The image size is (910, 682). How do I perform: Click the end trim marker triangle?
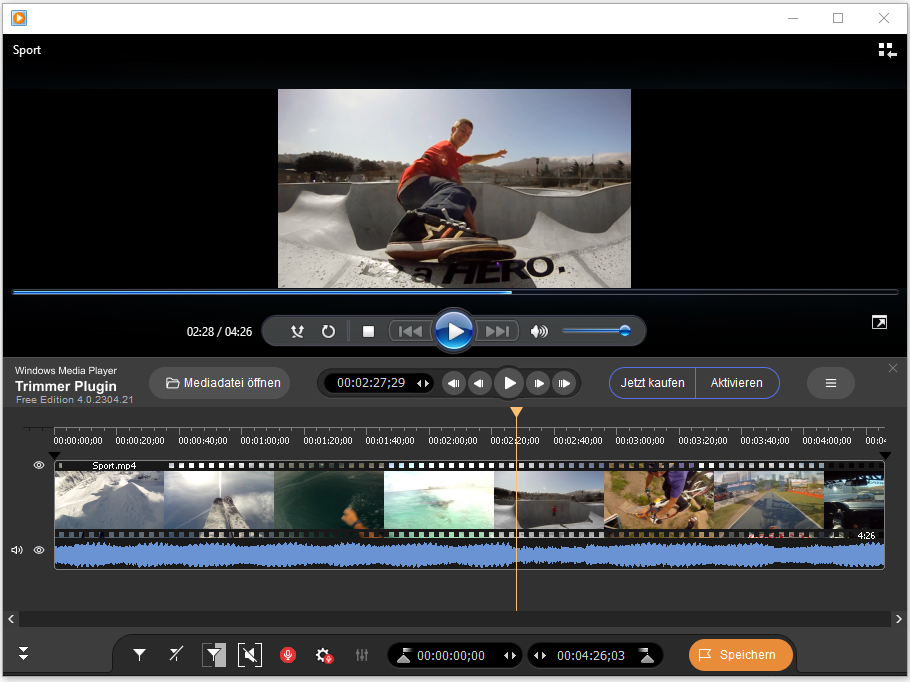pos(884,456)
